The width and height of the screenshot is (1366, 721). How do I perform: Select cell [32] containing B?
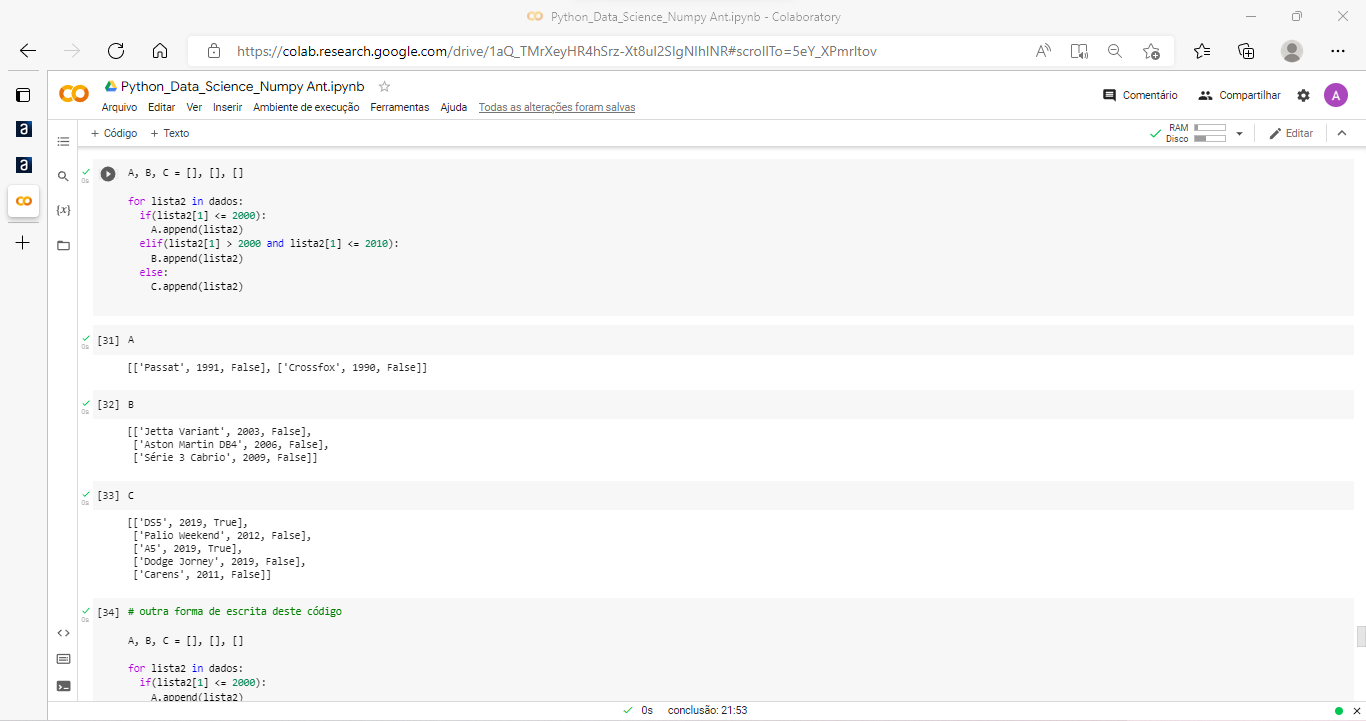[723, 404]
